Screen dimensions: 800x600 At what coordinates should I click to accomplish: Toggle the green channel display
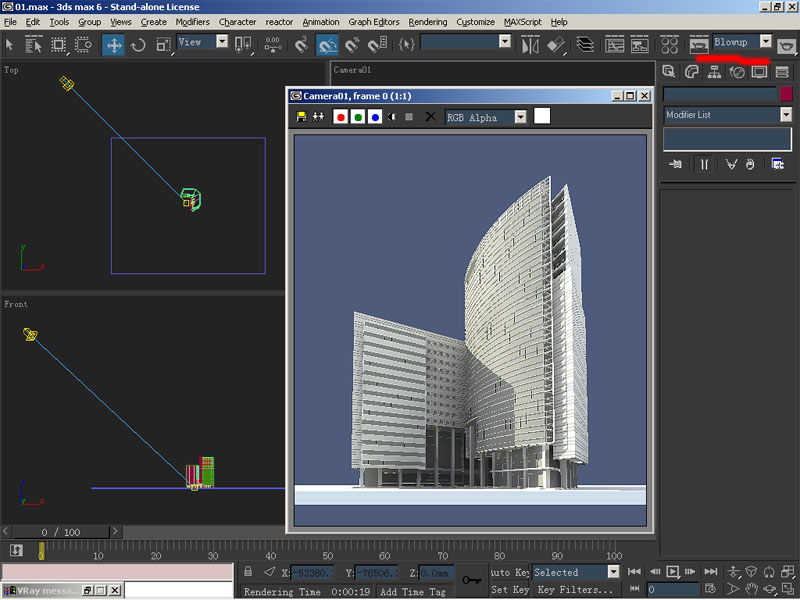click(x=357, y=117)
